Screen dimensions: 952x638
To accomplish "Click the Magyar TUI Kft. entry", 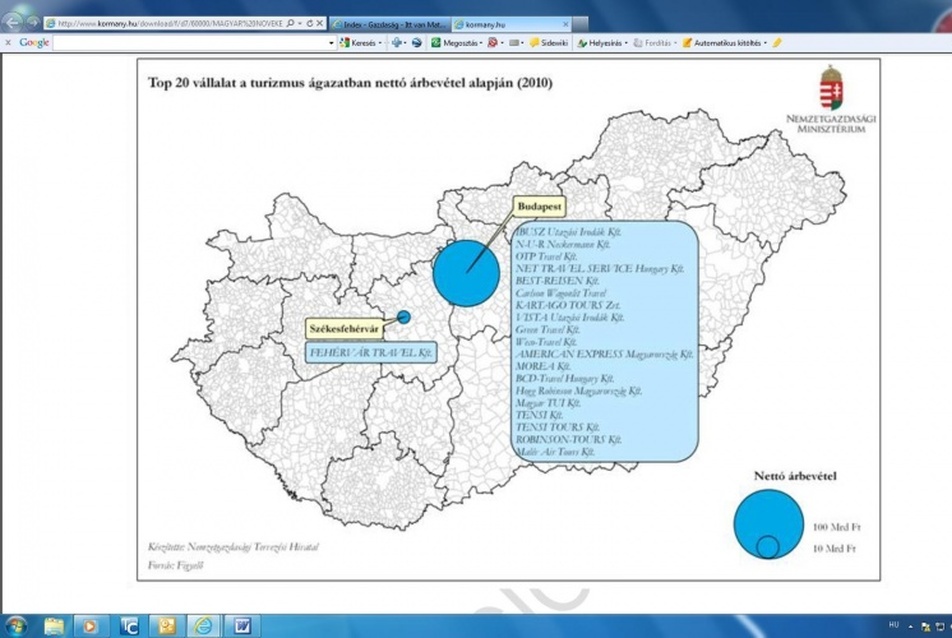I will [x=548, y=402].
